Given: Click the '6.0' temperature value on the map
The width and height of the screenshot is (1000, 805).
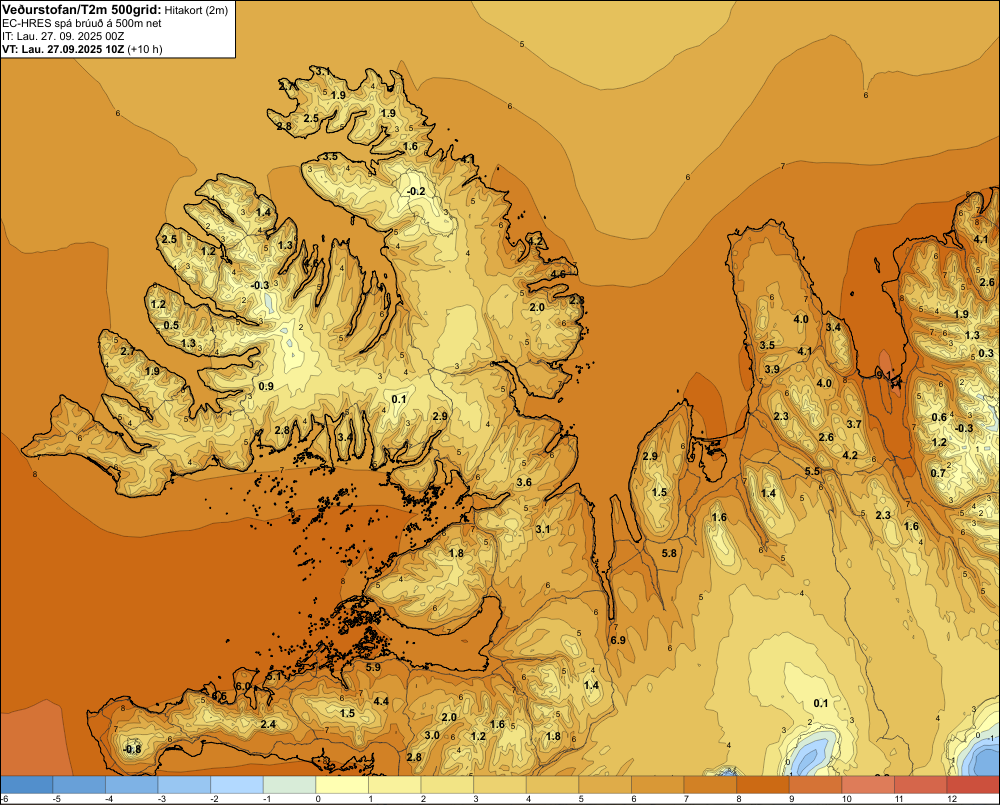Looking at the screenshot, I should 243,686.
